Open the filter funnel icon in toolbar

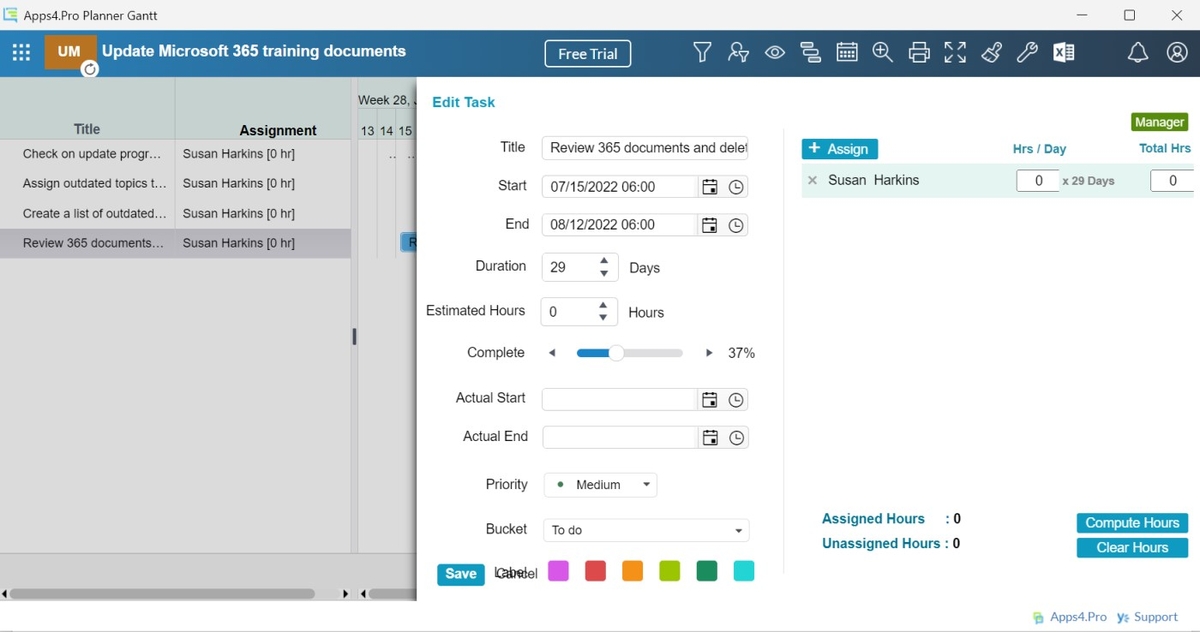(702, 52)
